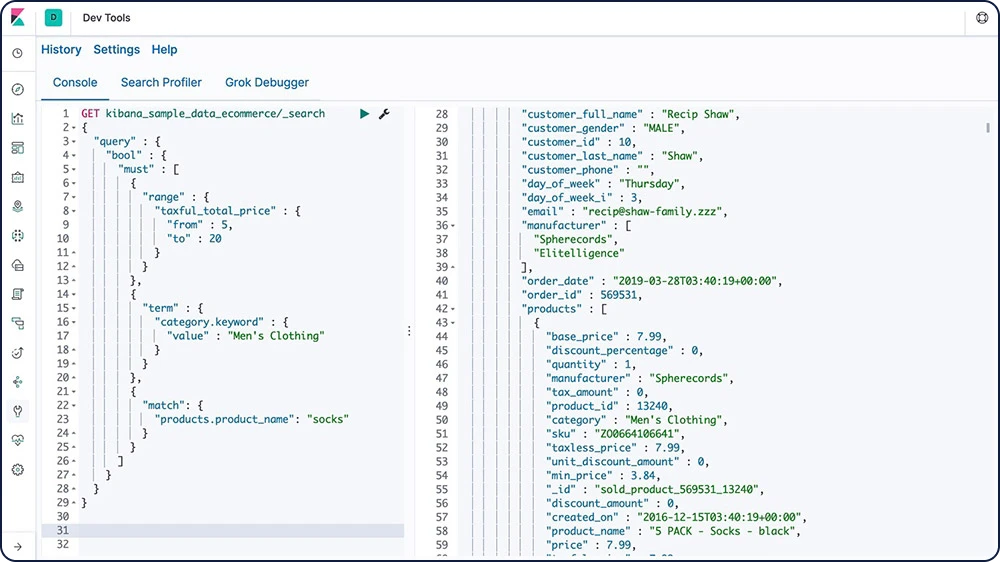This screenshot has height=562, width=1000.
Task: Click "order_id" : 569531 line
Action: point(582,295)
